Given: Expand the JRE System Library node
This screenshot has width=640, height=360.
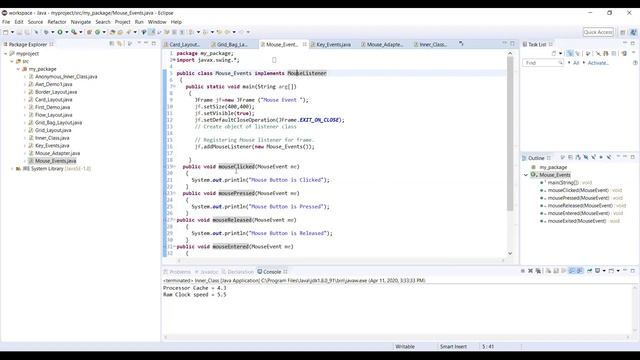Looking at the screenshot, I should 12,169.
